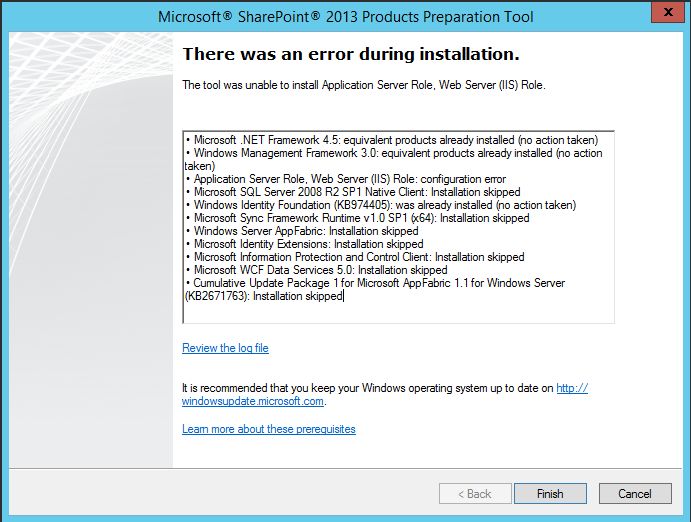Open Learn more about these prerequisites link

tap(269, 429)
